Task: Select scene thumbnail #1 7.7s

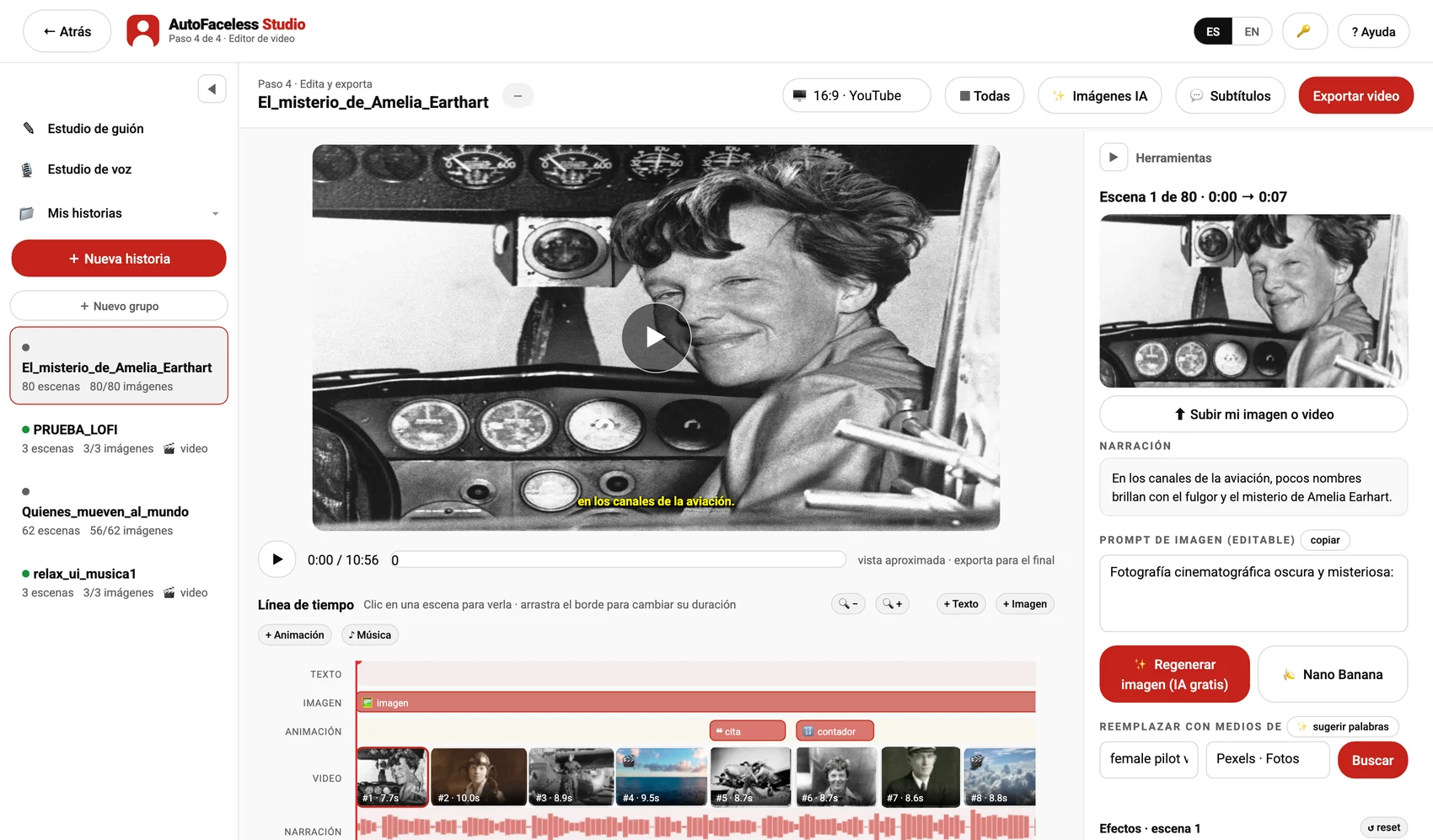Action: [393, 777]
